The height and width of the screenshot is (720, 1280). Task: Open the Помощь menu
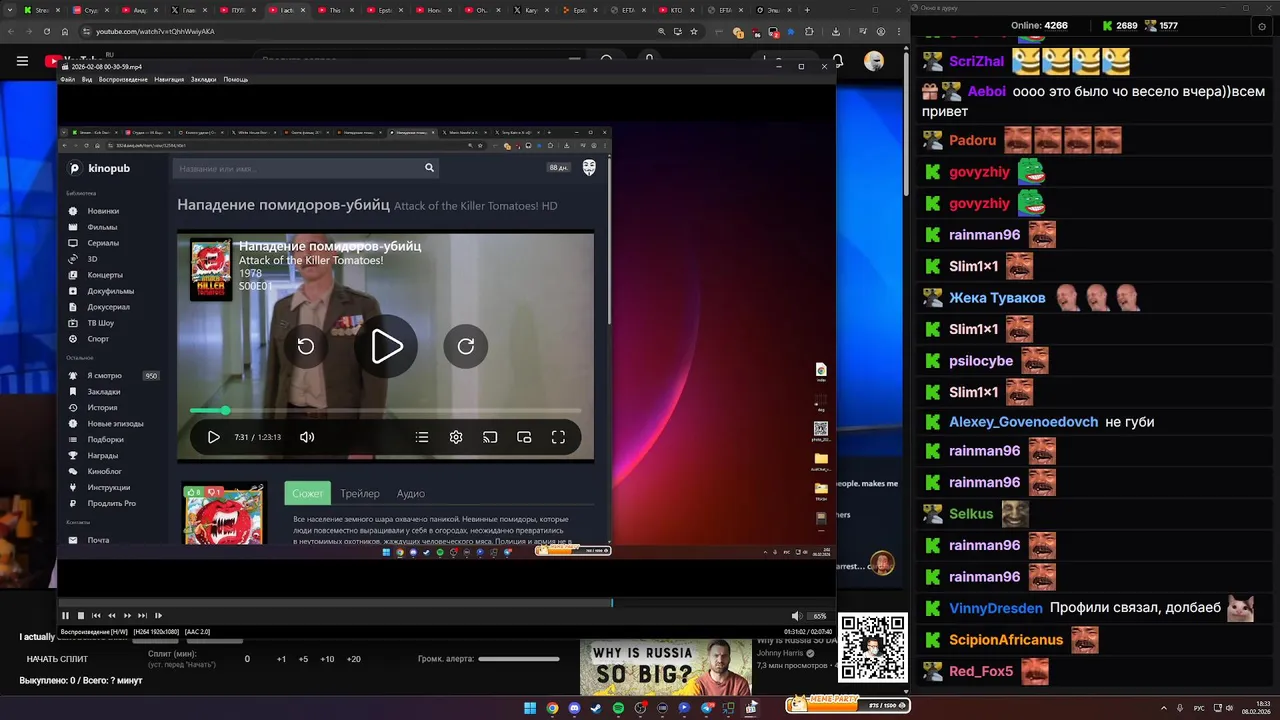tap(235, 79)
